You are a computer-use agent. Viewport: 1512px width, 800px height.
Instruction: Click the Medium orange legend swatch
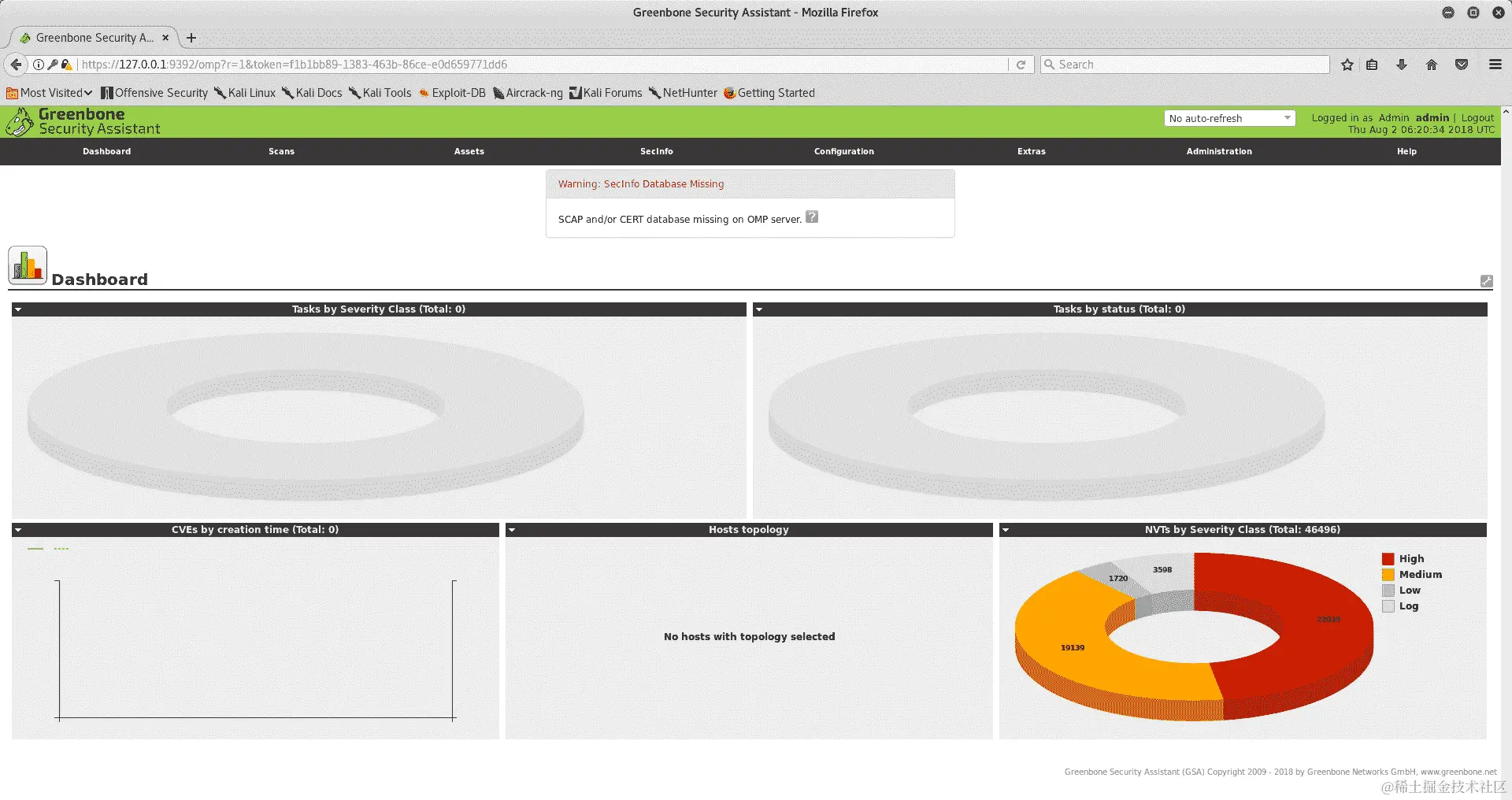pyautogui.click(x=1388, y=575)
